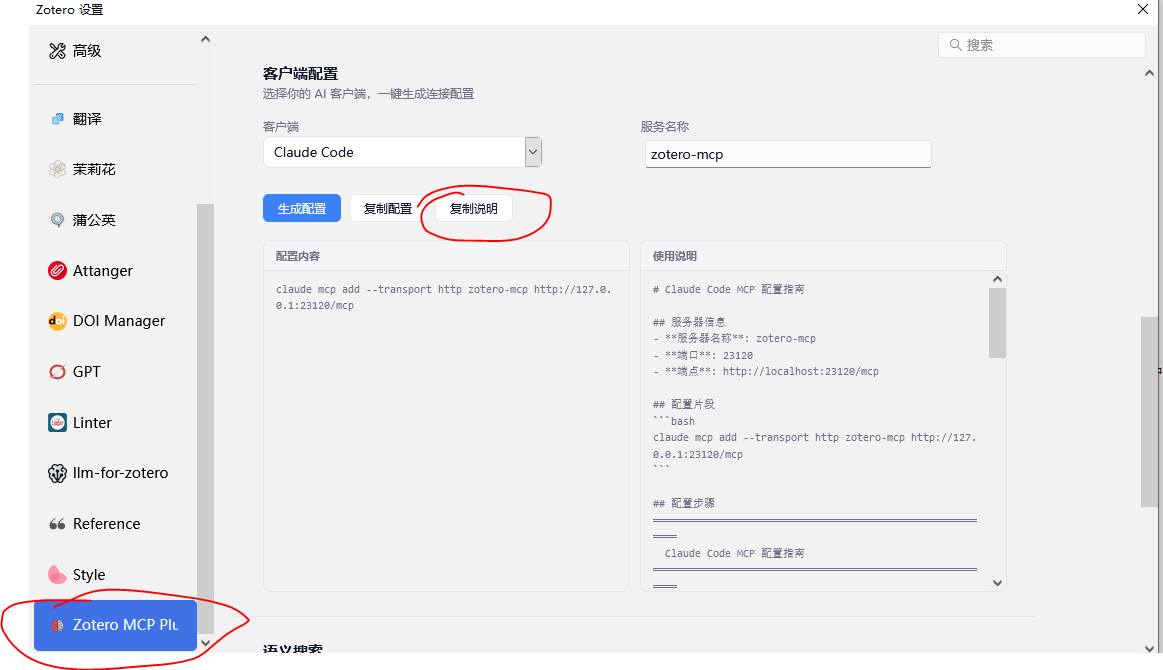This screenshot has width=1163, height=670.
Task: Click the Attanger paperclip icon
Action: [x=57, y=271]
